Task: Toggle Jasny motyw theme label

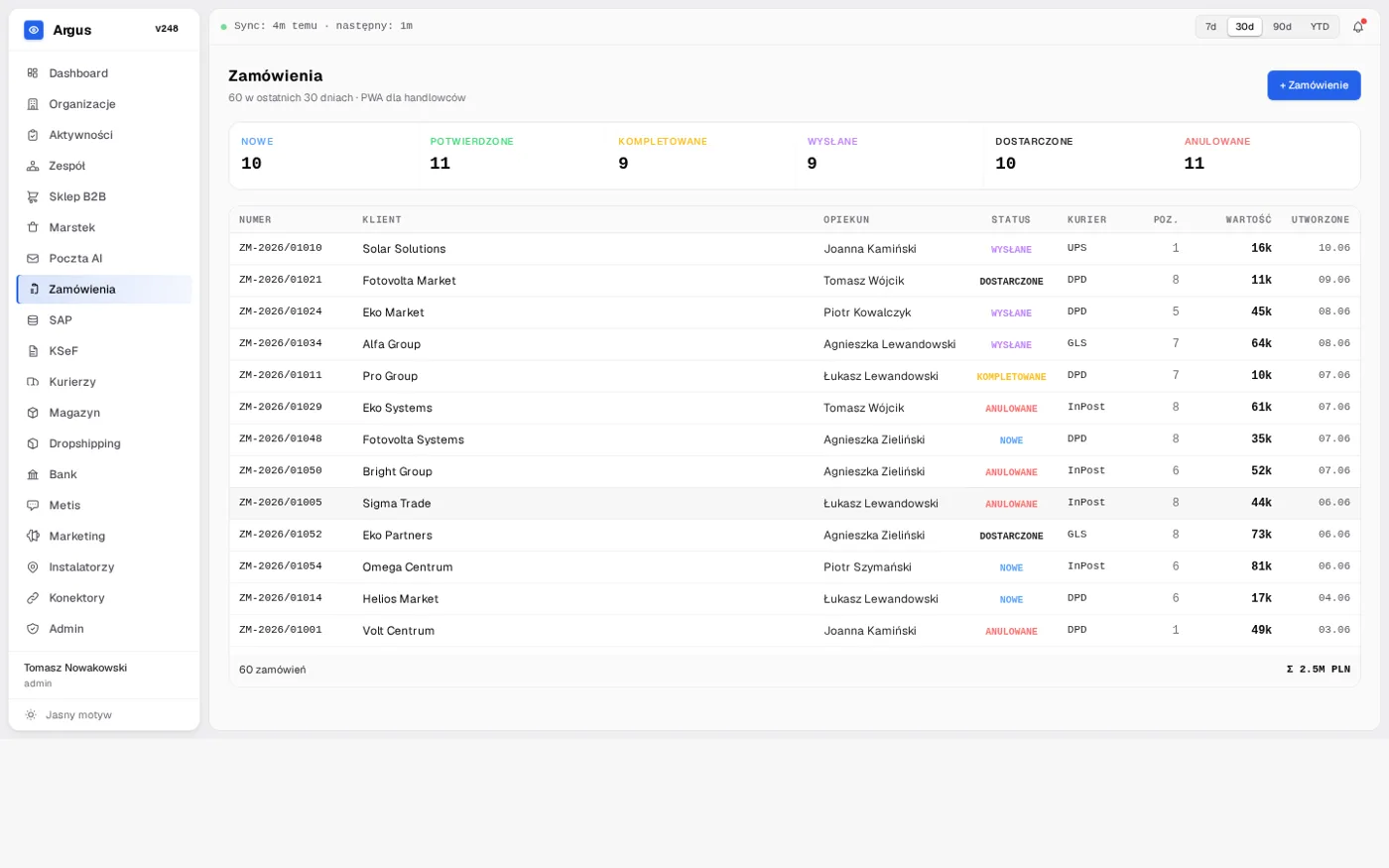Action: point(78,715)
